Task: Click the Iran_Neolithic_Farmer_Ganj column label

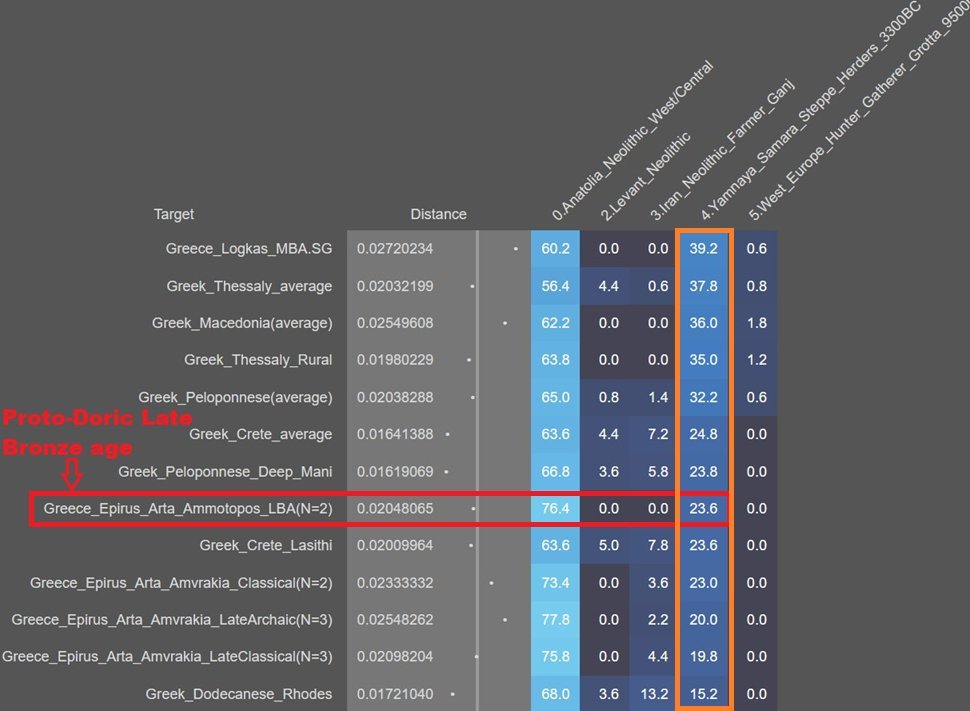Action: tap(721, 149)
